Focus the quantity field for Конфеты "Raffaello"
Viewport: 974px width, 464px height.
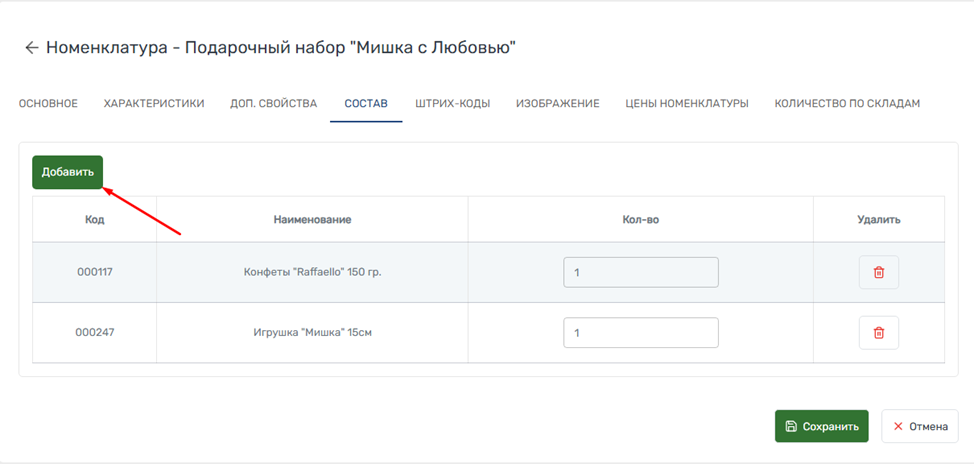click(x=640, y=272)
